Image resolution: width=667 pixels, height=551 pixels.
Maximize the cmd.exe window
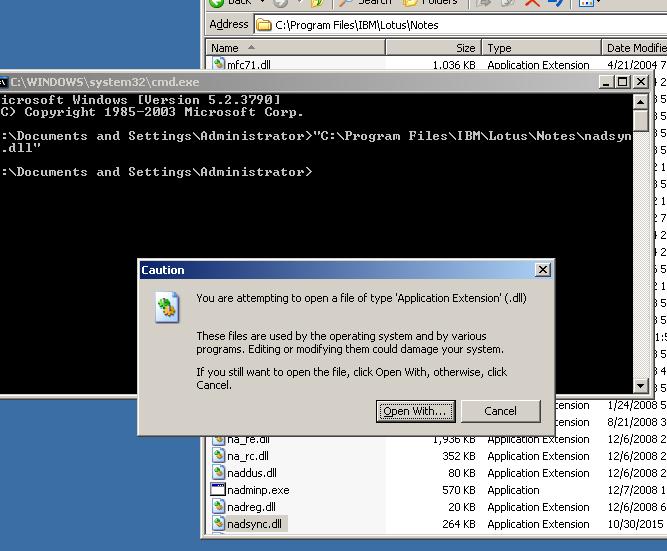(622, 82)
